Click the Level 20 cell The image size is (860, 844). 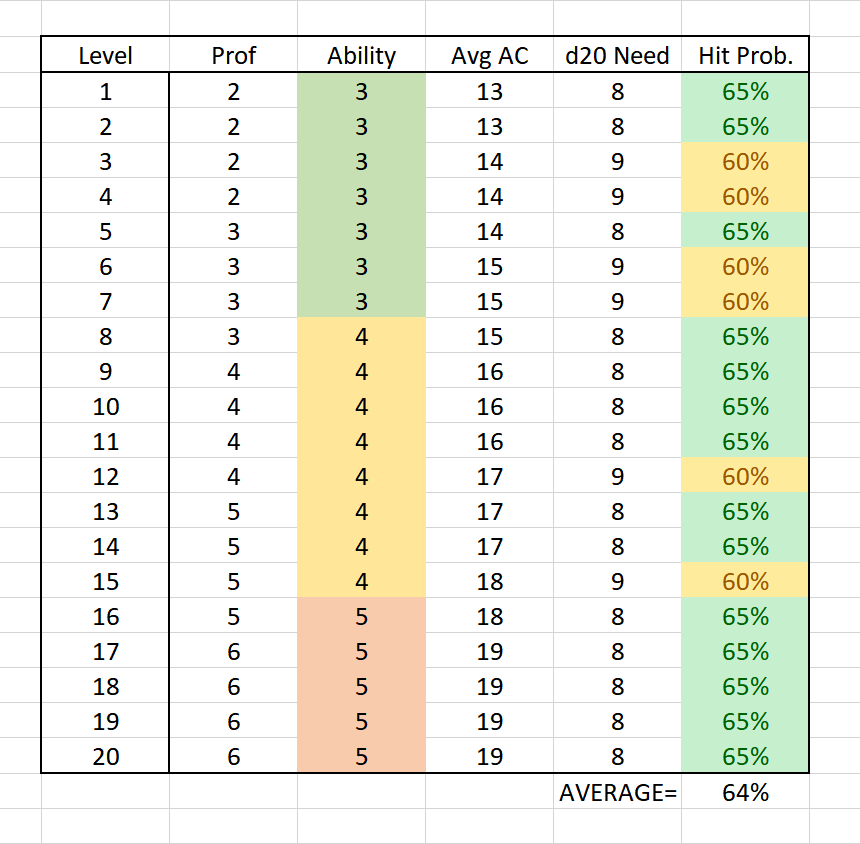click(x=105, y=756)
